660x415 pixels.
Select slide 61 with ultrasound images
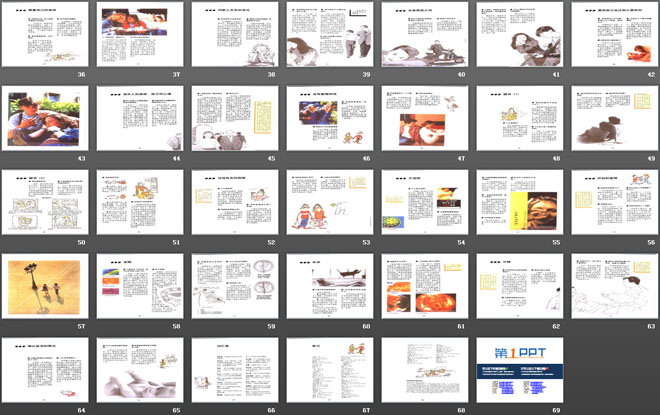coord(425,286)
